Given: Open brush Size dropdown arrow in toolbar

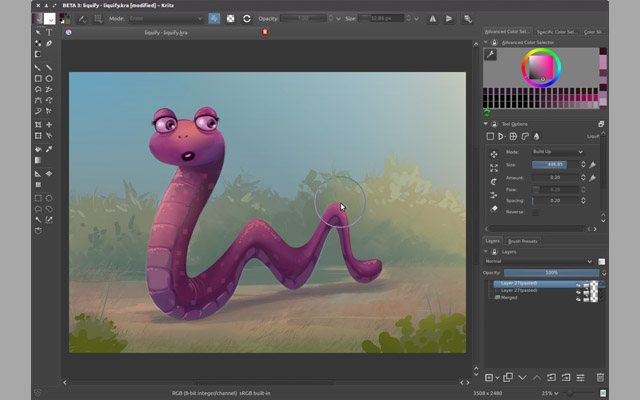Looking at the screenshot, I should pos(416,19).
